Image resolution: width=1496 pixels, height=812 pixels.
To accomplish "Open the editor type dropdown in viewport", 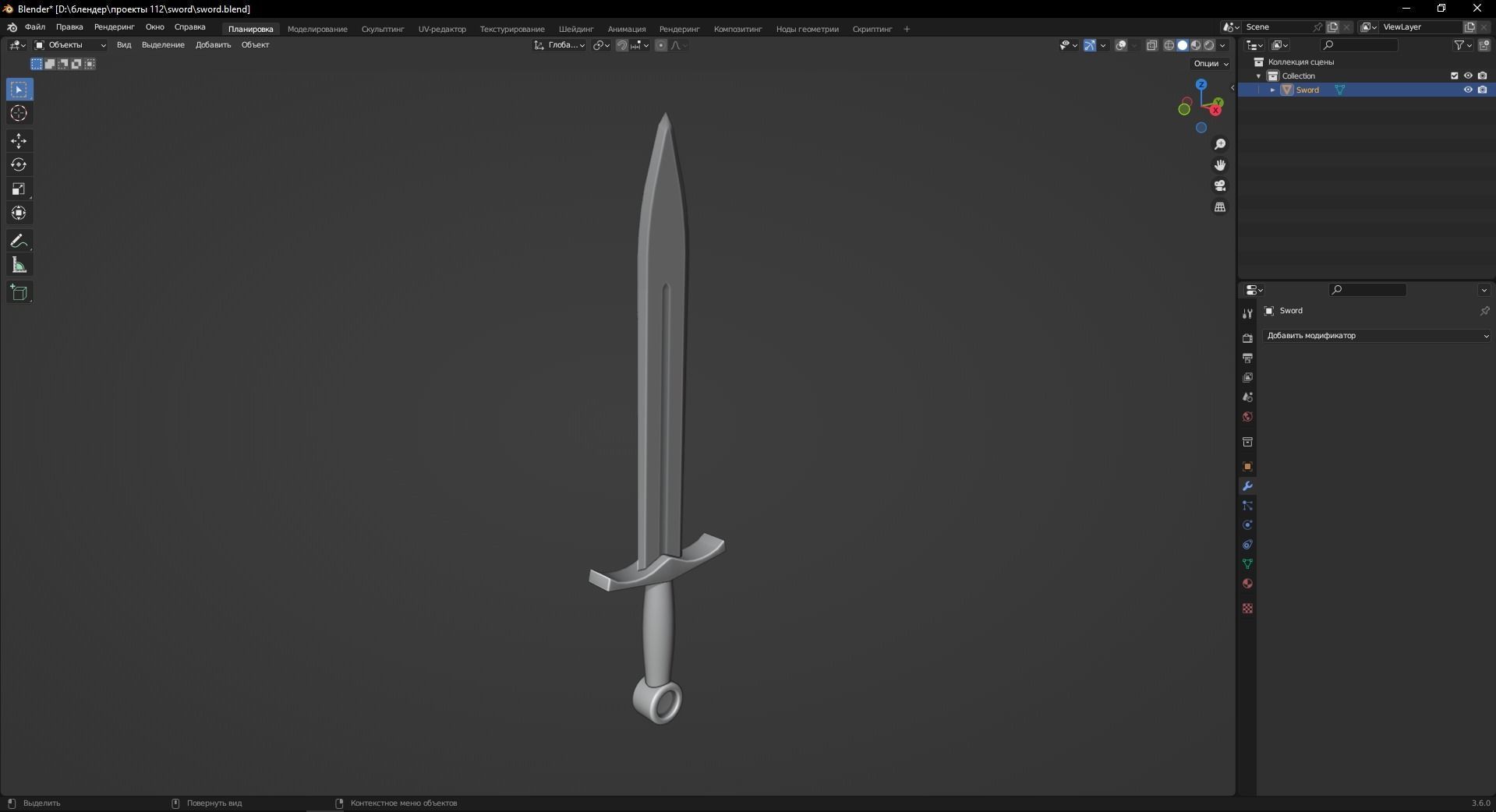I will click(17, 45).
